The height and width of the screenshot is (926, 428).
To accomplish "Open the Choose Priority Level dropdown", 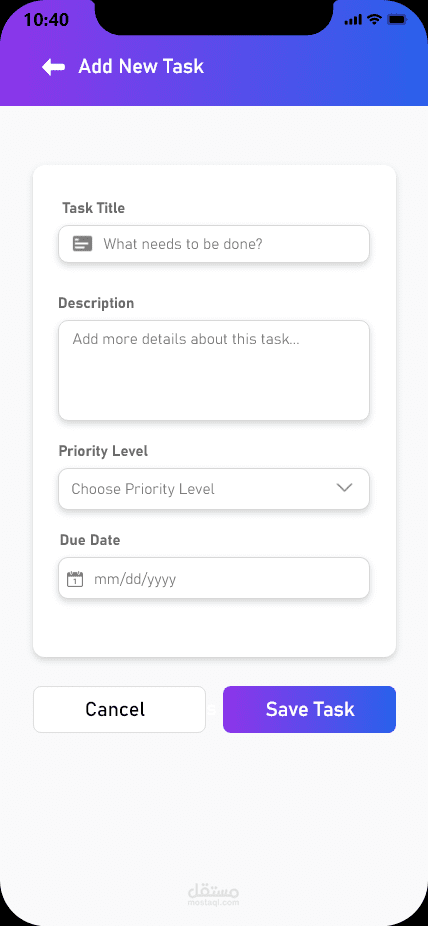I will pyautogui.click(x=214, y=489).
